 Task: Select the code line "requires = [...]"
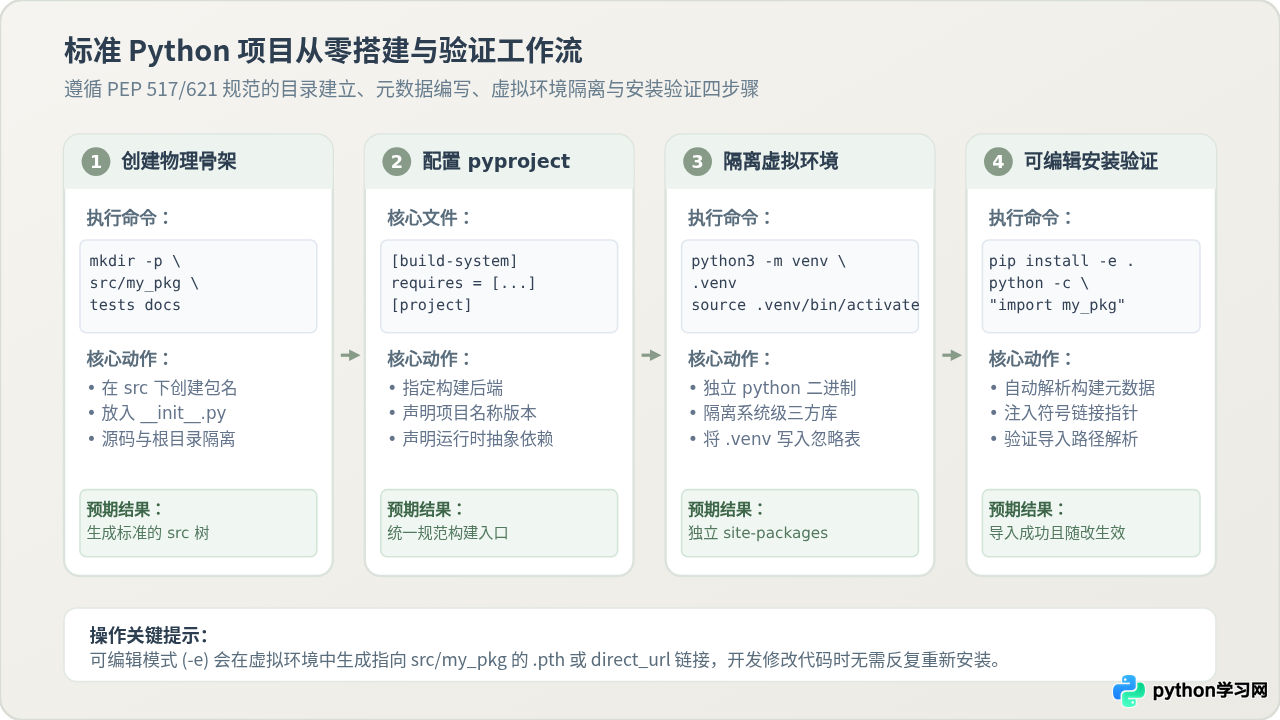tap(464, 283)
